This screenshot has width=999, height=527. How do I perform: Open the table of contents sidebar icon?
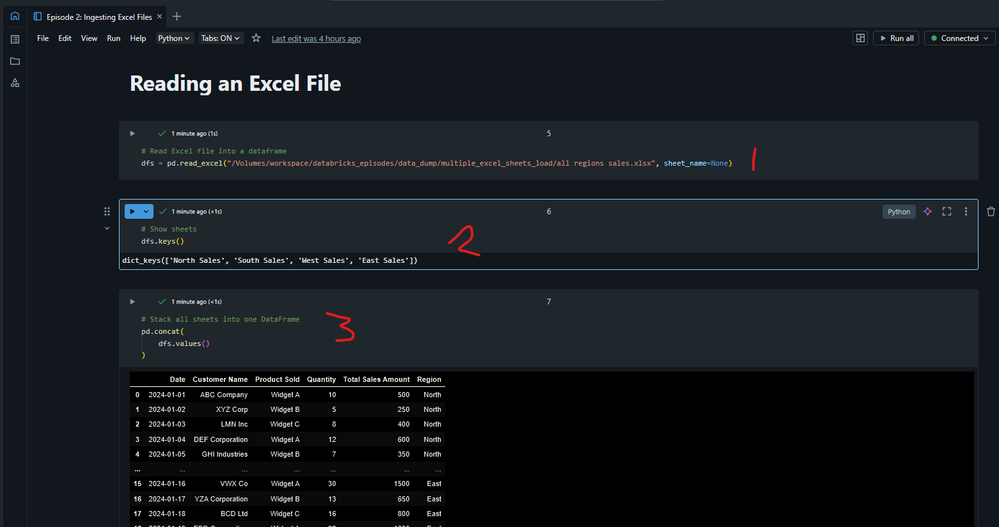coord(14,39)
